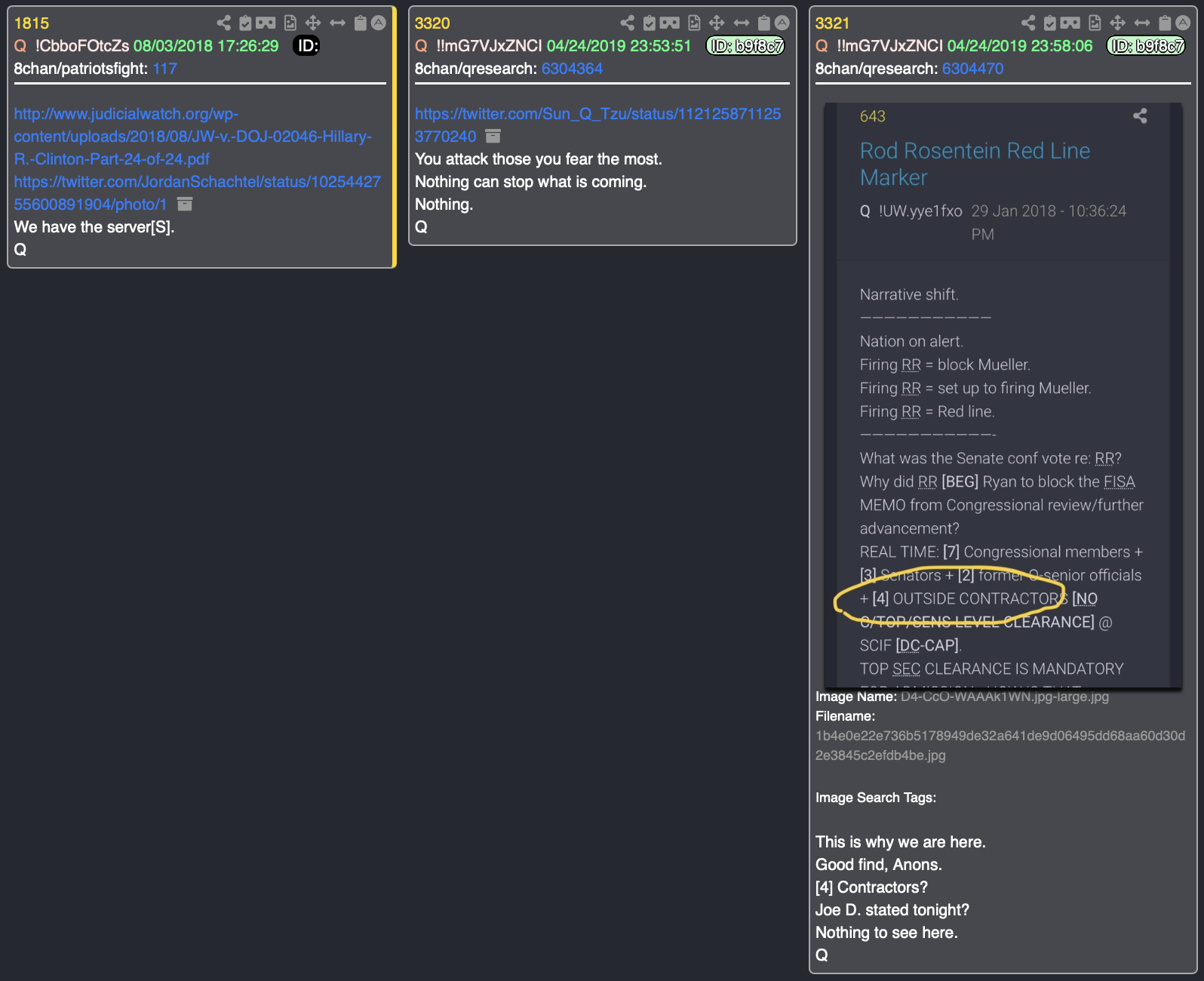The width and height of the screenshot is (1204, 981).
Task: Share post 3321 via share icon
Action: [x=1028, y=23]
